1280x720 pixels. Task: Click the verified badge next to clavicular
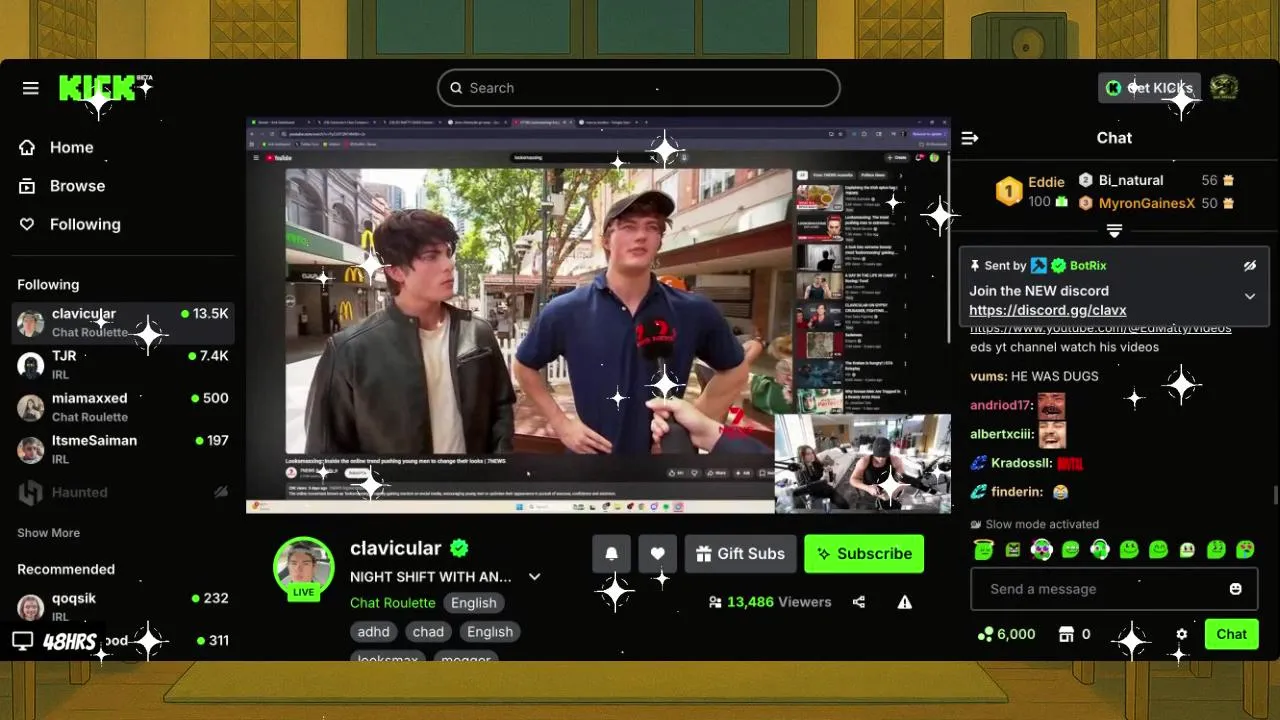459,548
